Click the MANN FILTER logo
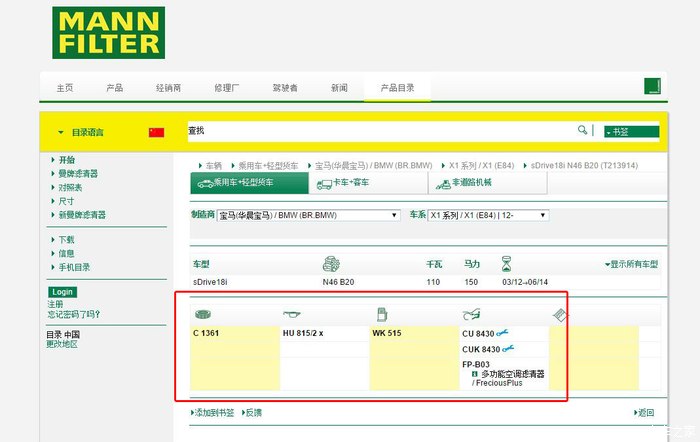This screenshot has width=700, height=442. (108, 32)
